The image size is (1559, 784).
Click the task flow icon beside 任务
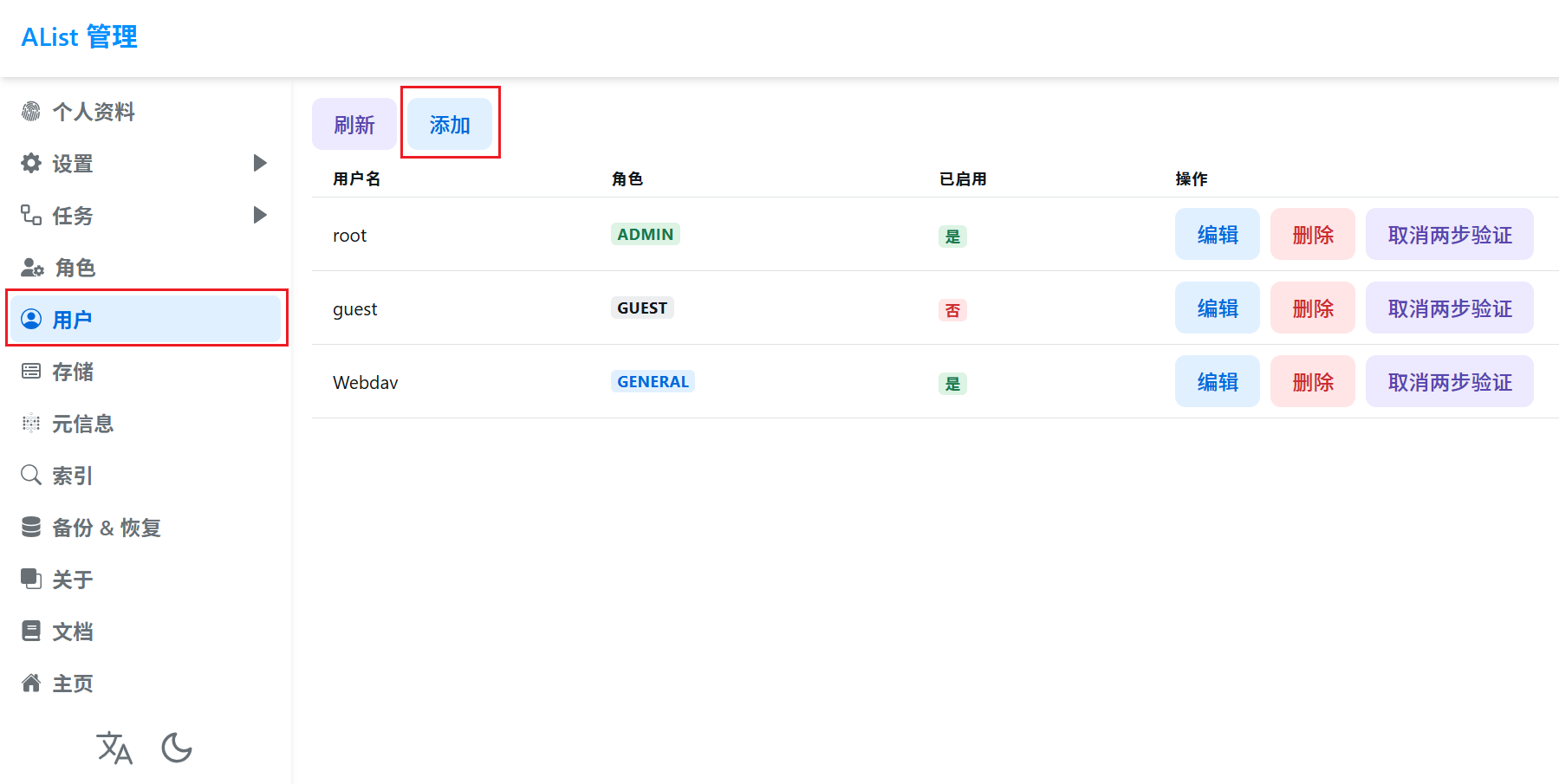click(31, 215)
